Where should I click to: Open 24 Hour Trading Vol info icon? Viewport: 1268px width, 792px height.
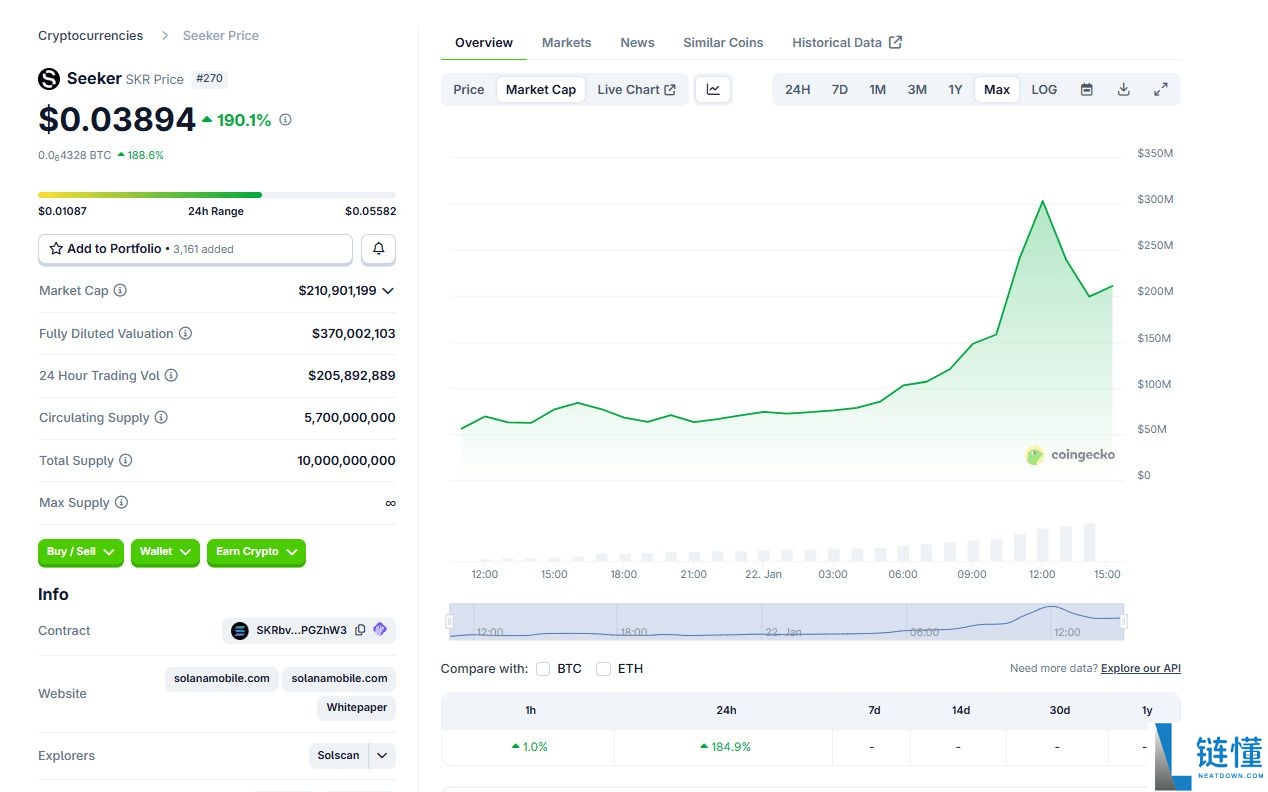tap(171, 376)
